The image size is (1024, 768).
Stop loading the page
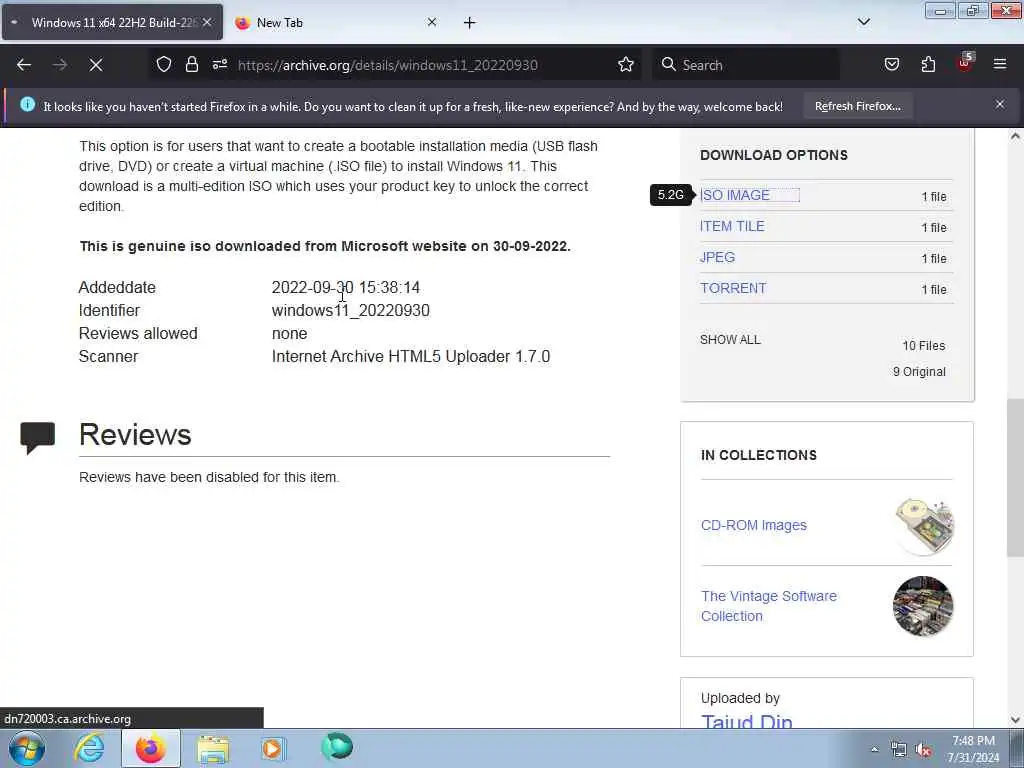(x=96, y=65)
